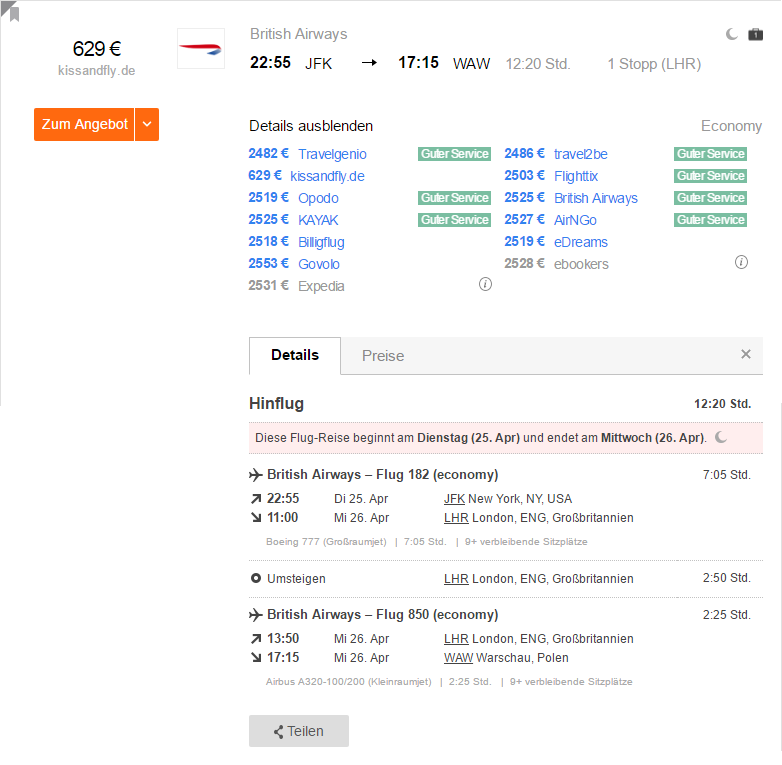
Task: Click Guter Service badge next to Flighttix
Action: coord(710,176)
